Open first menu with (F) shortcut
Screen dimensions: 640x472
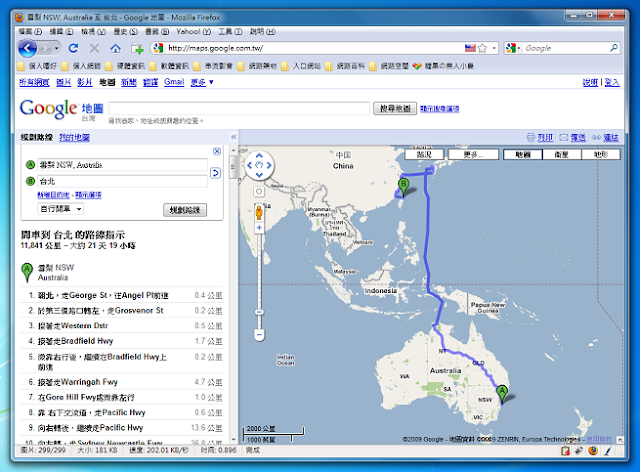coord(30,31)
